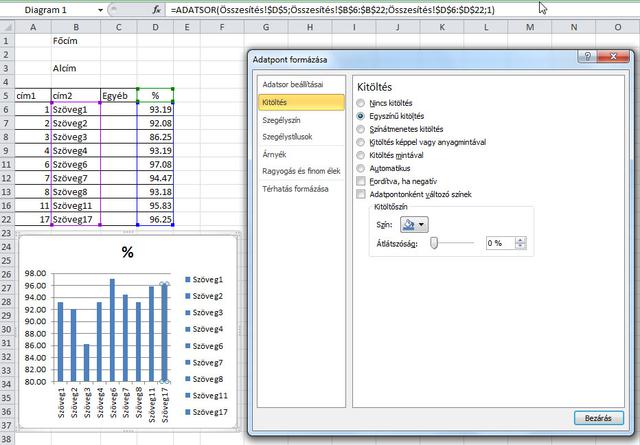Click the selected Szöveg17 bar in chart
Screen dimensions: 640x445
[164, 333]
